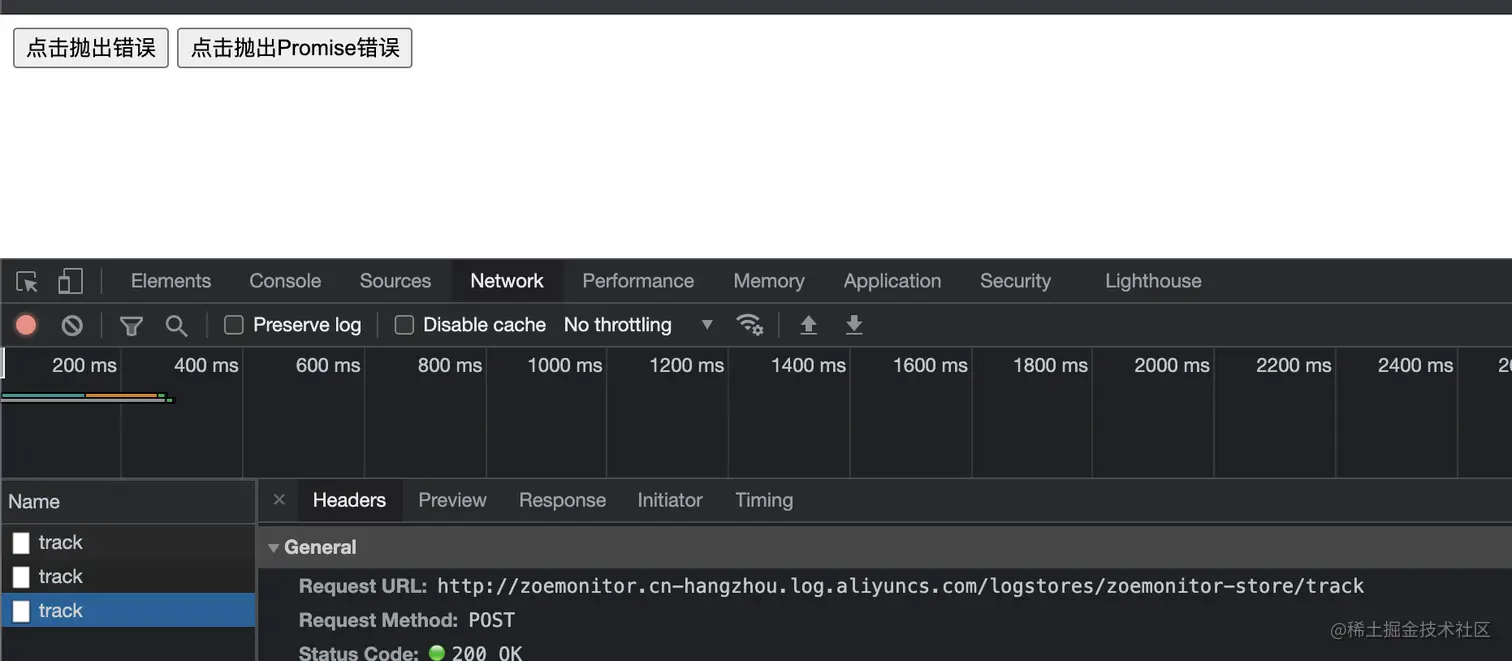
Task: Click the POST request method value
Action: 492,620
